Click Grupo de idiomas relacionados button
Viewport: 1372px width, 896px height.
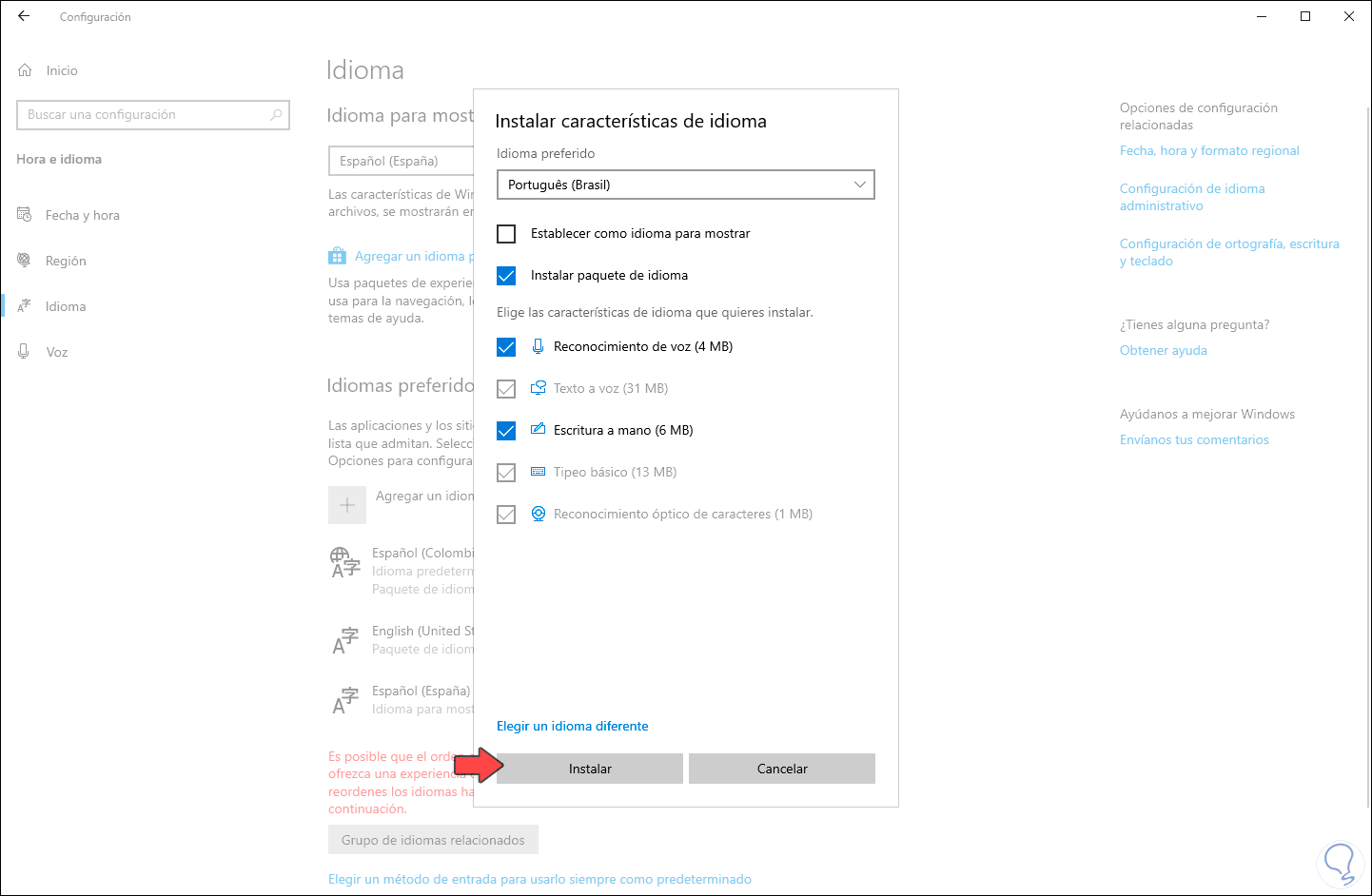433,840
